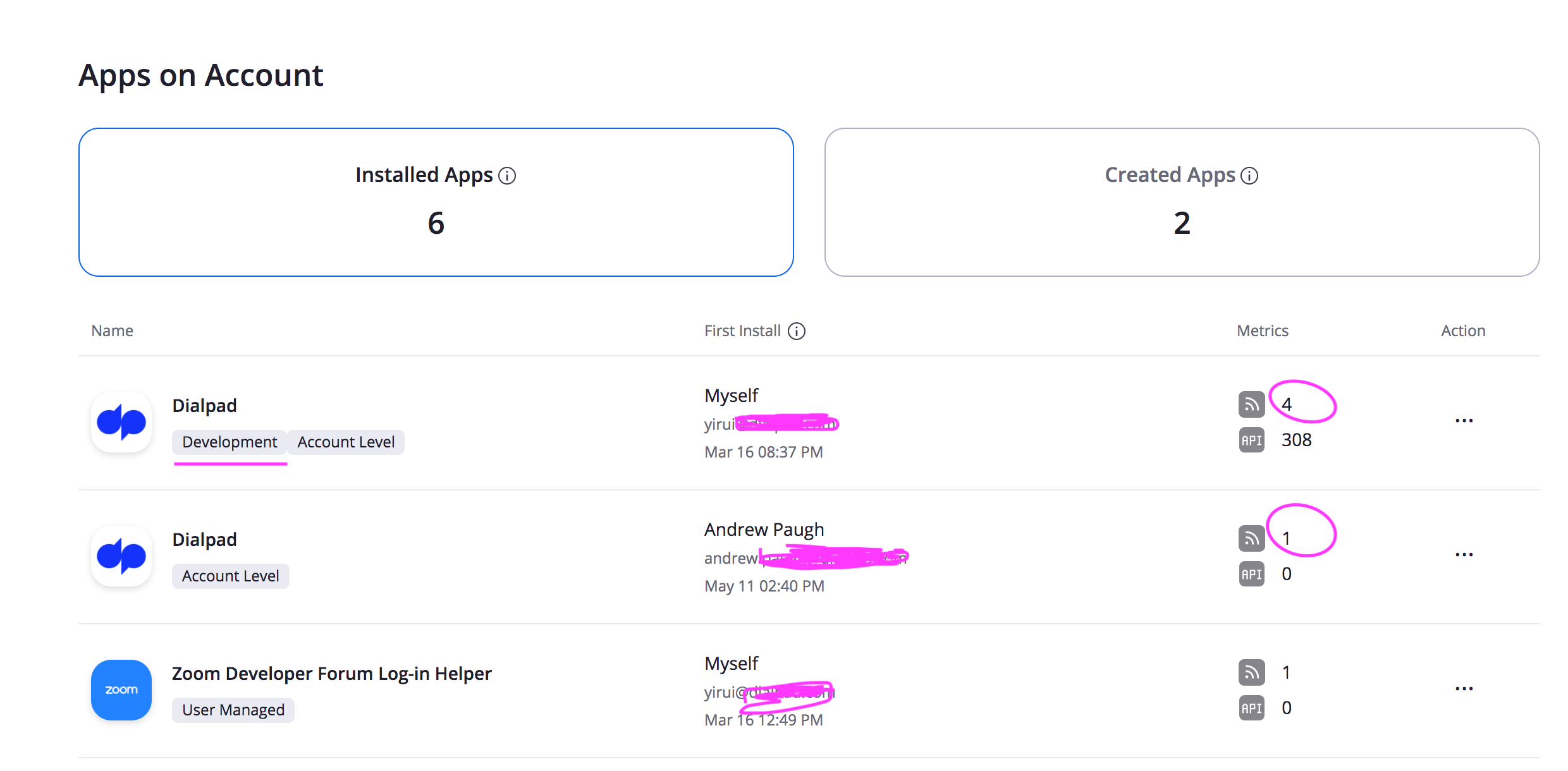Viewport: 1568px width, 771px height.
Task: Open action menu for Andrew Paugh's Dialpad
Action: point(1464,555)
